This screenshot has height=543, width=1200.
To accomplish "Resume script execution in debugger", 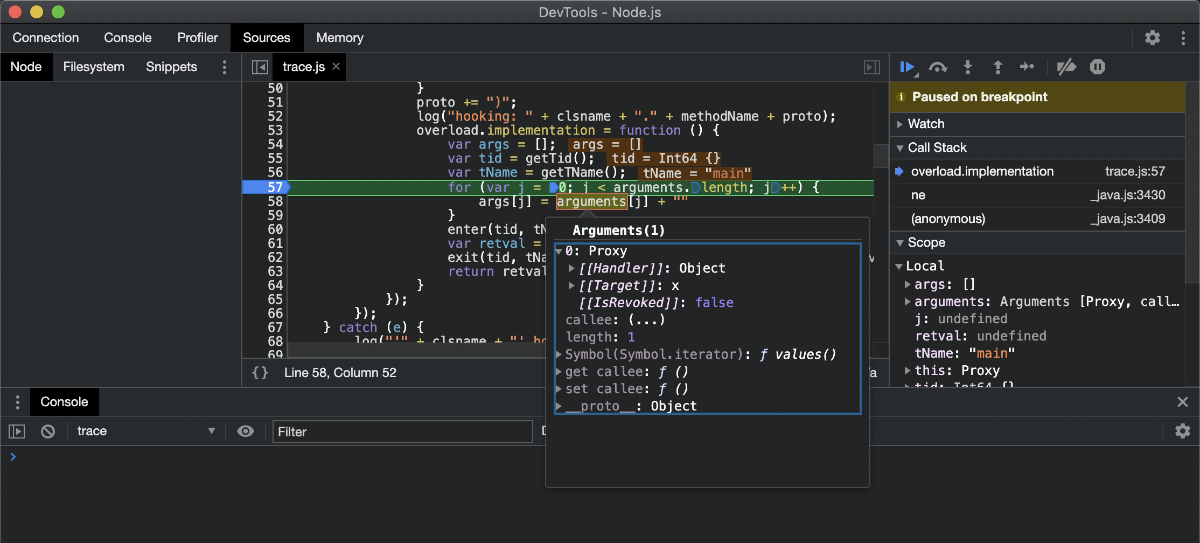I will 907,67.
